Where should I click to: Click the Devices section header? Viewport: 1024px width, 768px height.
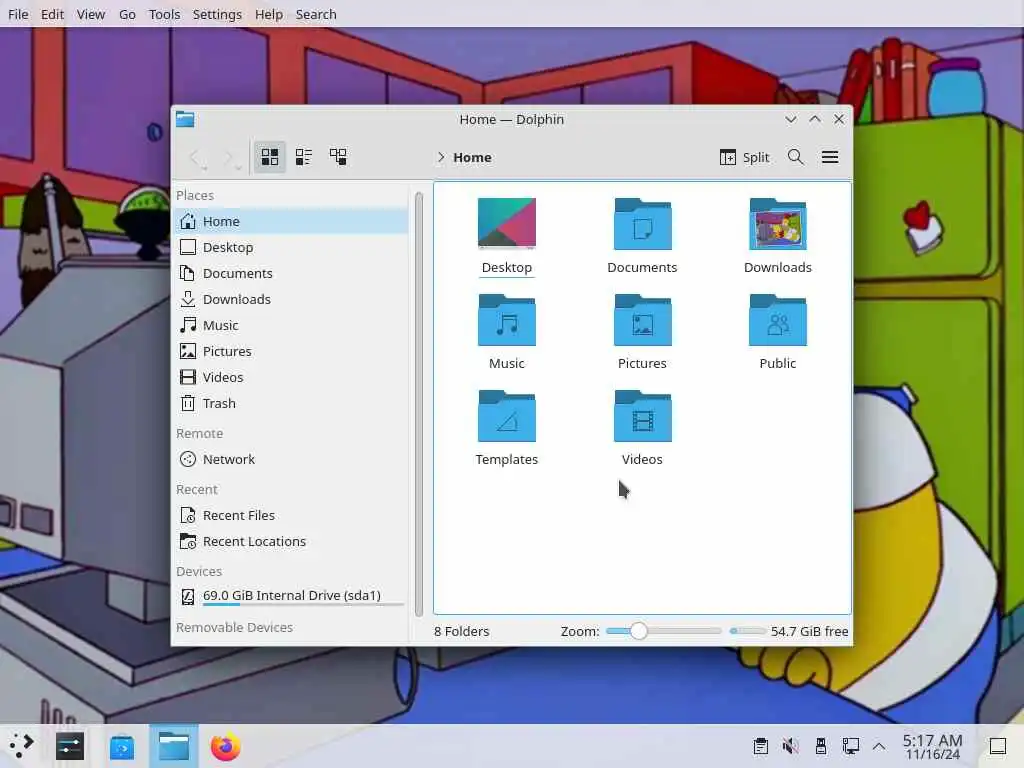[199, 571]
